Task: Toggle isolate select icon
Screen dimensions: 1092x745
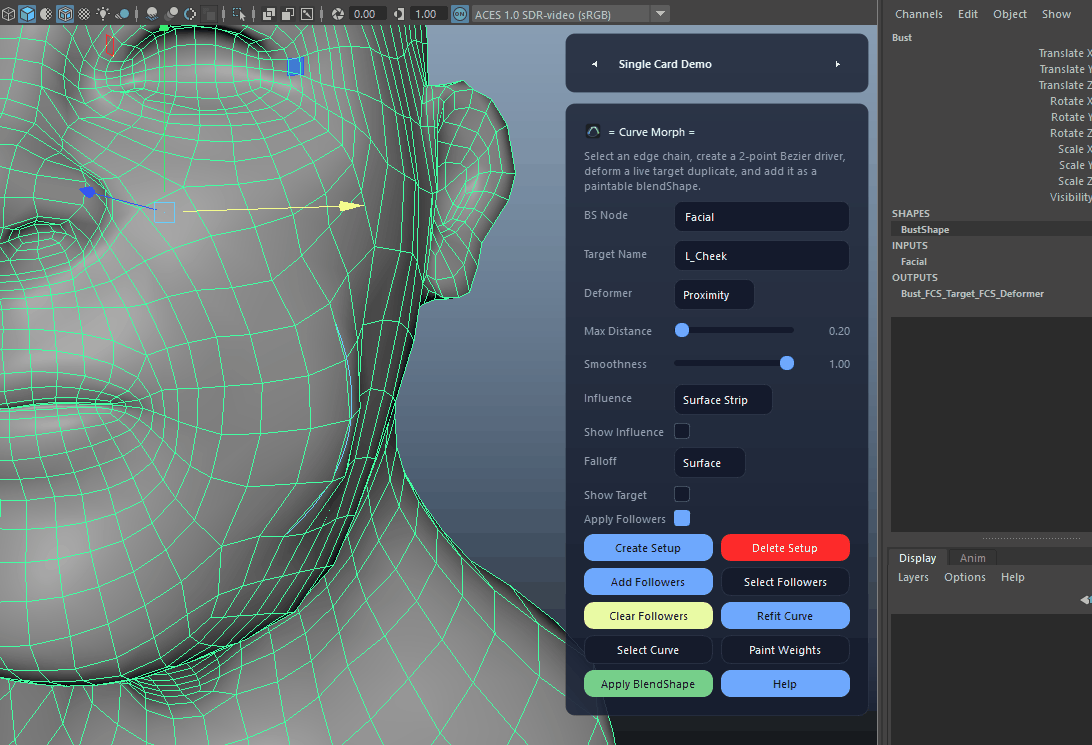Action: tap(239, 14)
